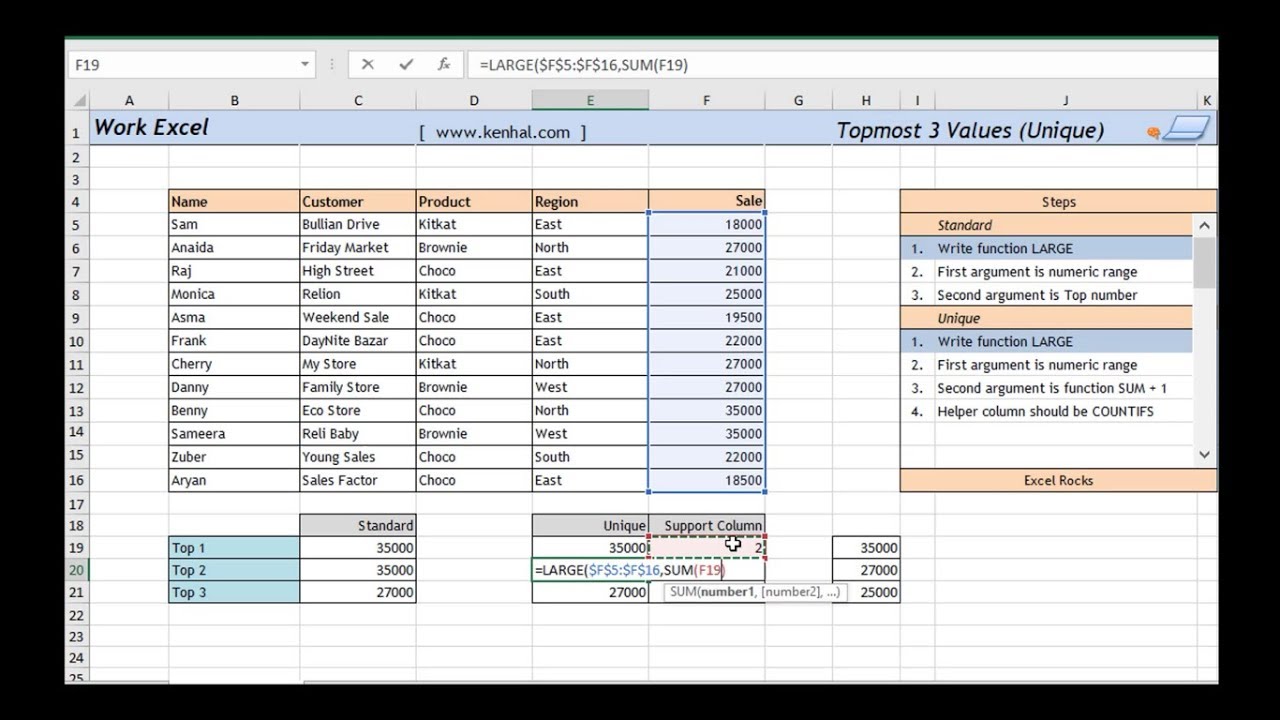Screen dimensions: 1280x720
Task: Select row 20 header
Action: tap(77, 570)
